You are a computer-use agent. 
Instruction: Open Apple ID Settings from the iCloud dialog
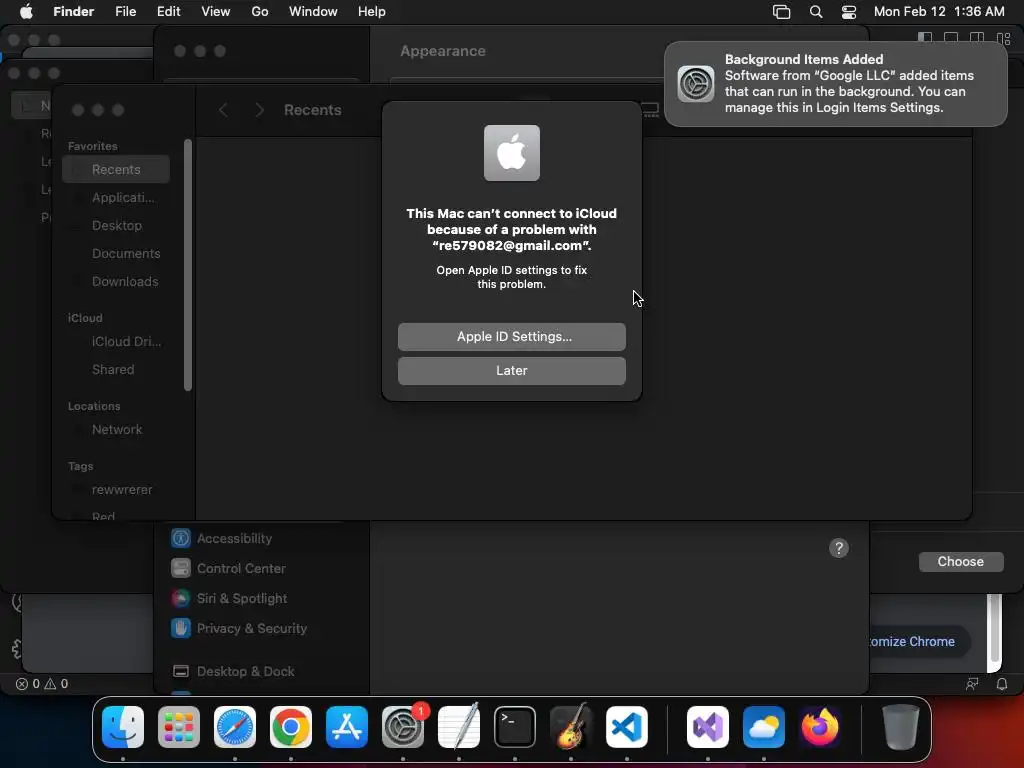click(x=511, y=336)
